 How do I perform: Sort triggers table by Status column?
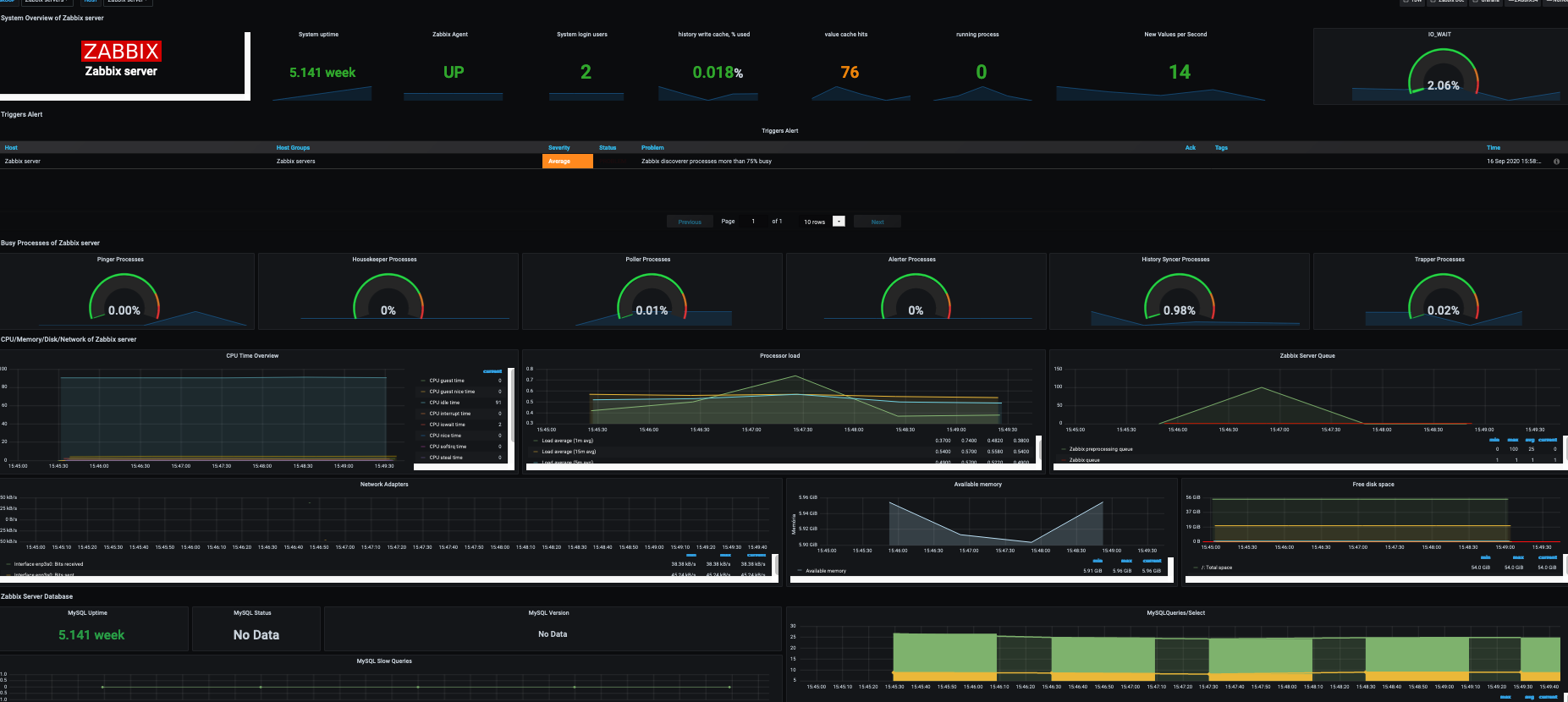pos(608,148)
